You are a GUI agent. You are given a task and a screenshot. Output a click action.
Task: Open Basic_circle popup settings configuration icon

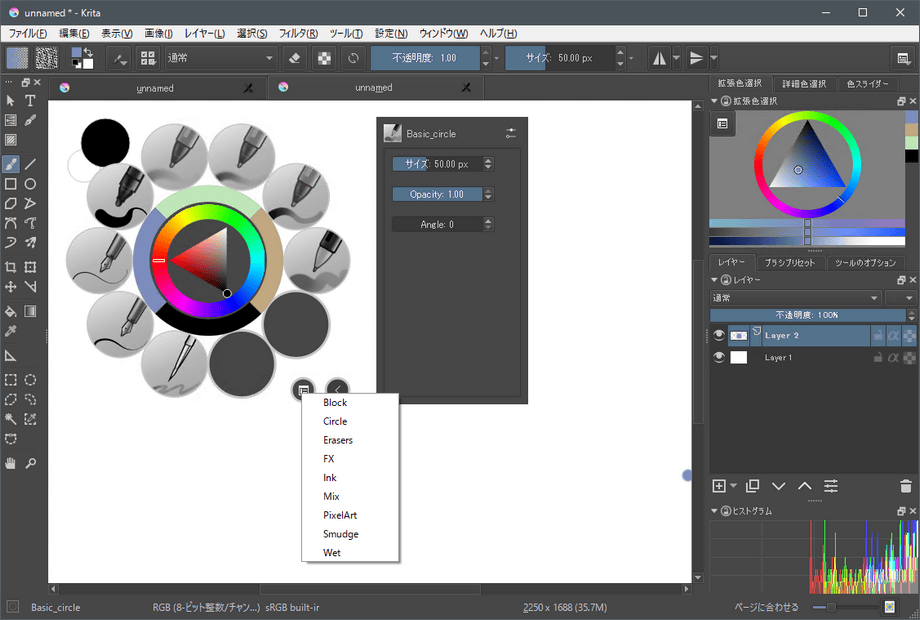pos(510,133)
